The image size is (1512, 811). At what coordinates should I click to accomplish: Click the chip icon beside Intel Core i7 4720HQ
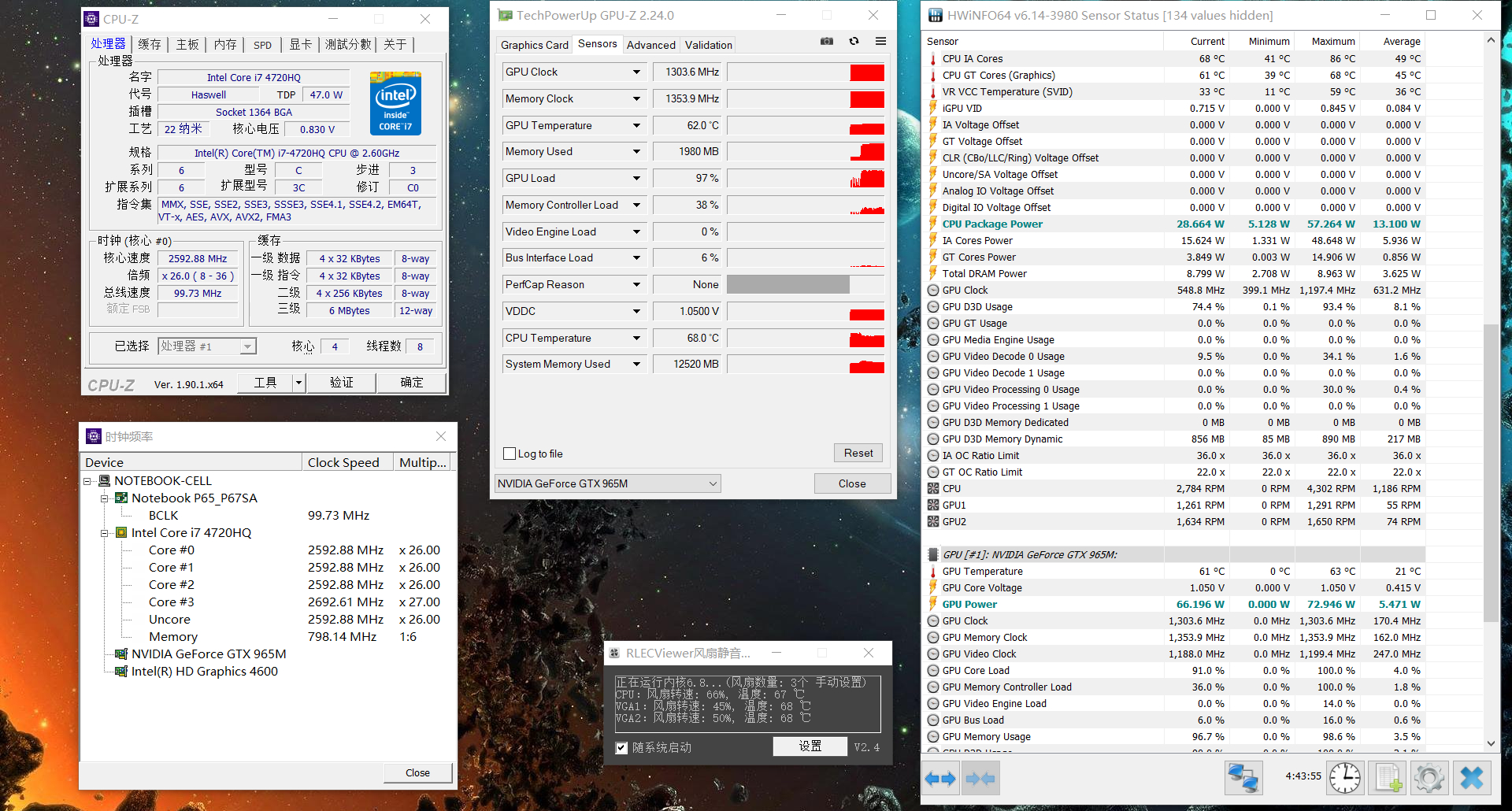[121, 532]
